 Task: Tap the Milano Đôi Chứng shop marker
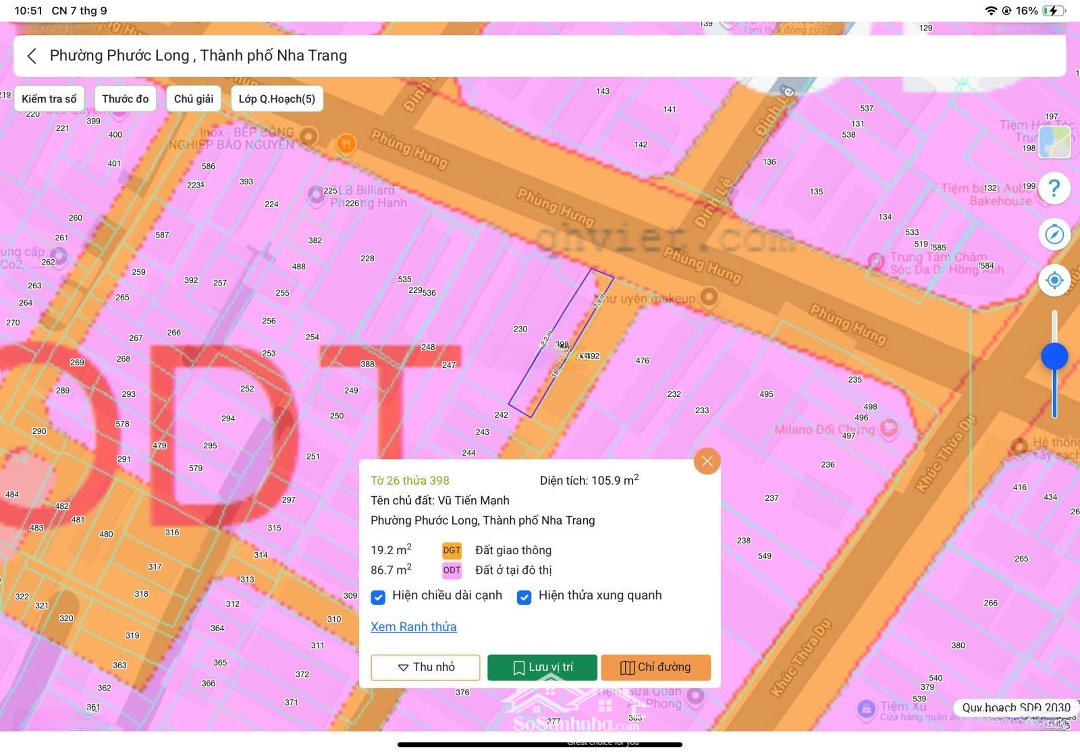(888, 430)
